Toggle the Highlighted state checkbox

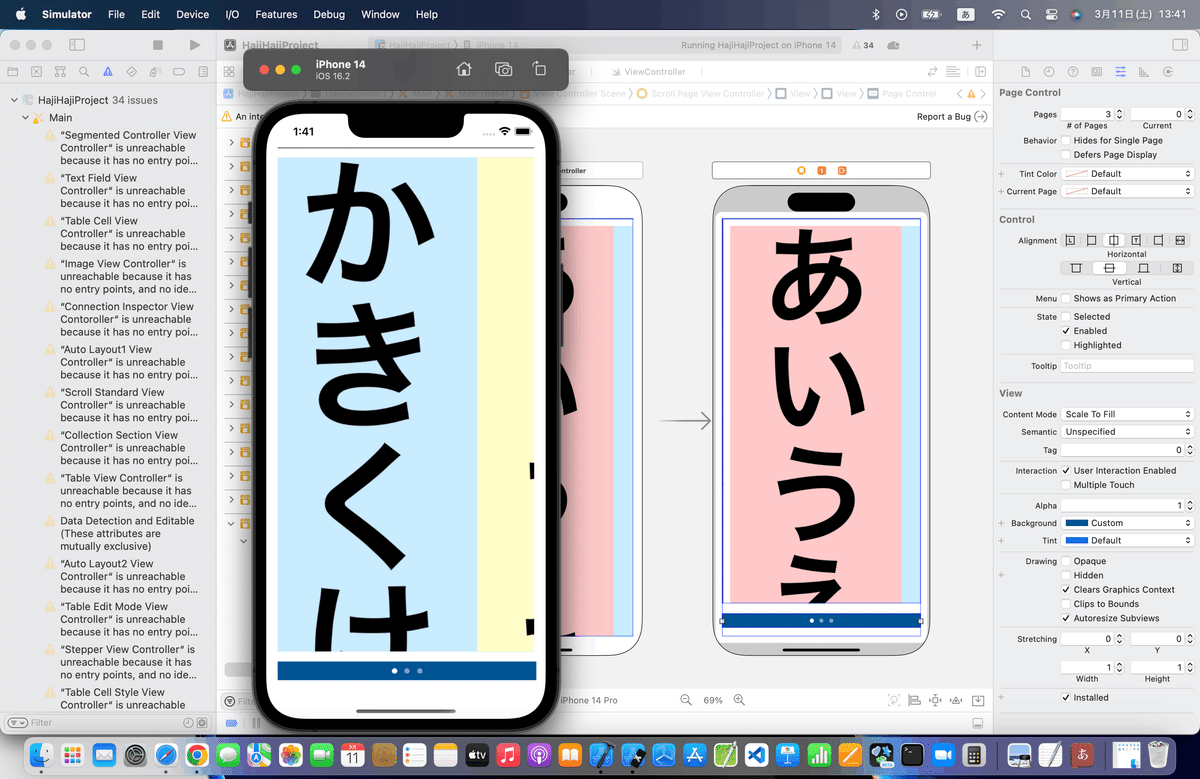(1066, 345)
